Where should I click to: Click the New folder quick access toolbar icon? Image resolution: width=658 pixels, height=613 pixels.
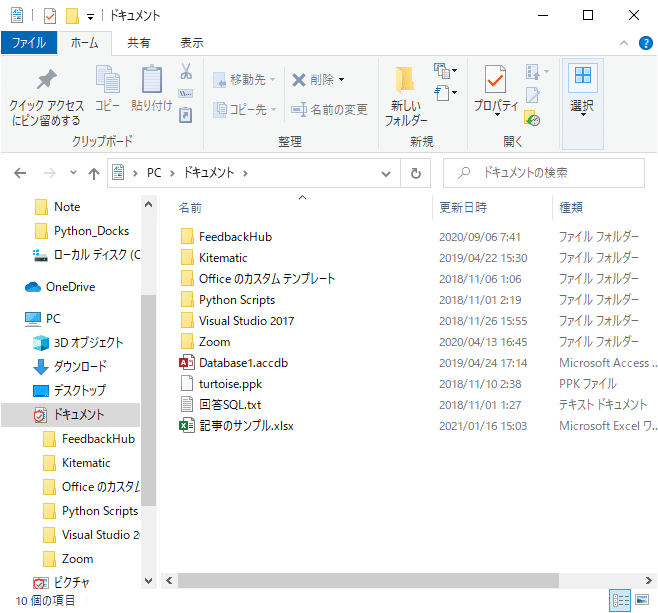point(72,16)
